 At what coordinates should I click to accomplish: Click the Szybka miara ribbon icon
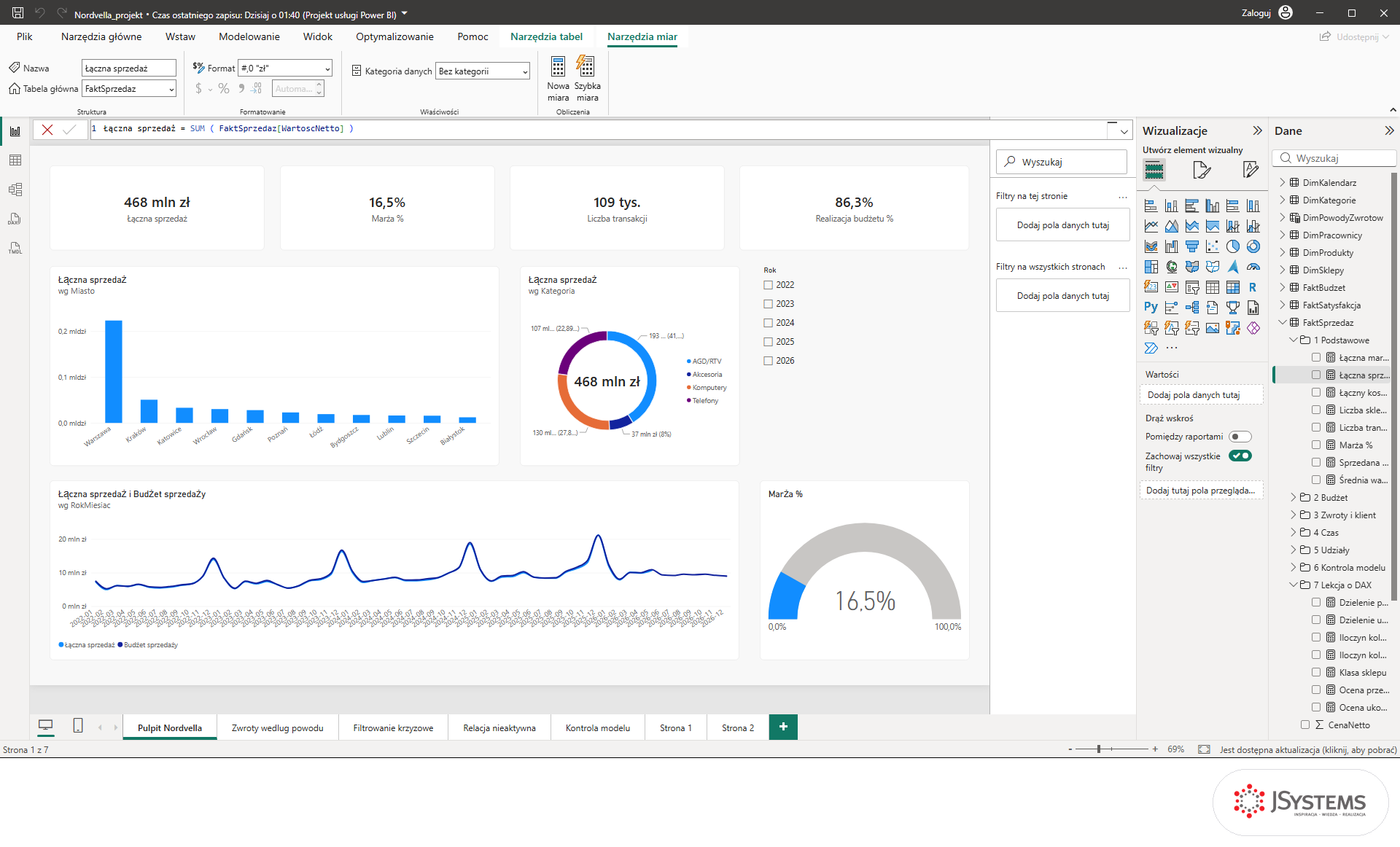pyautogui.click(x=587, y=79)
